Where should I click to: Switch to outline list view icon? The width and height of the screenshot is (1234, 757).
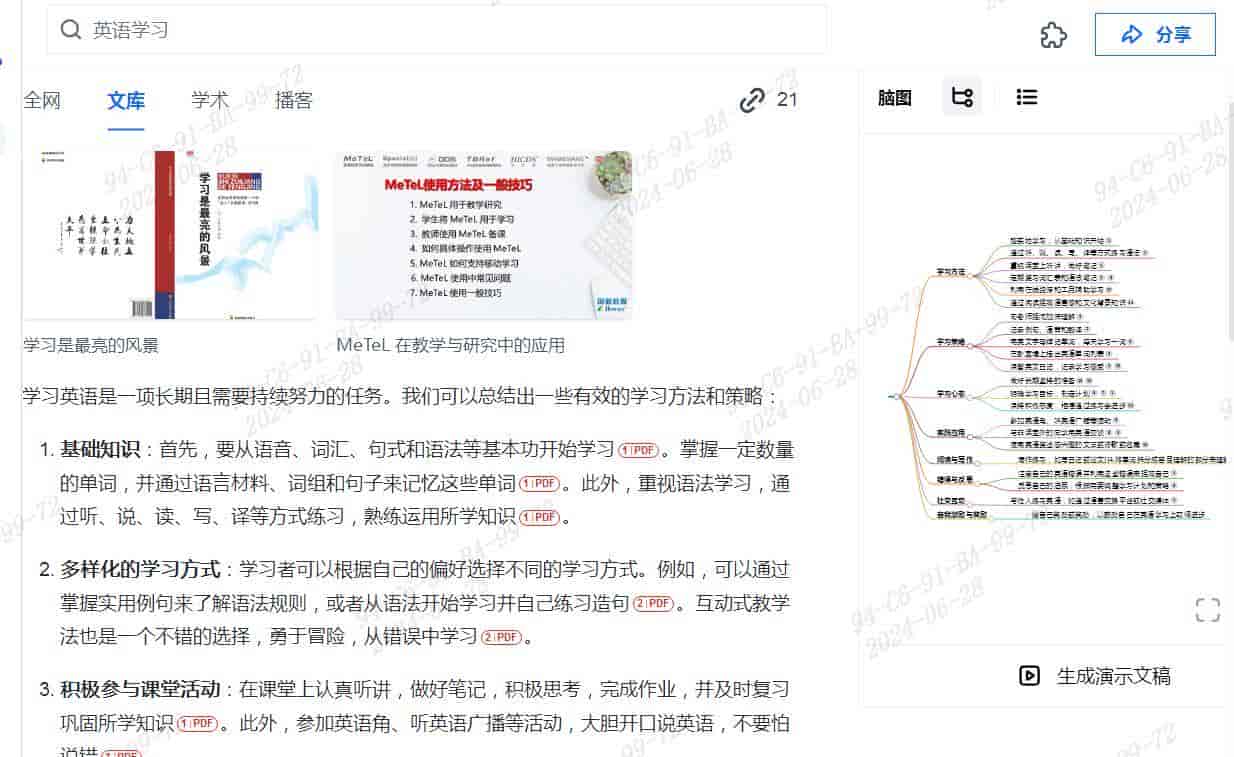click(1027, 97)
